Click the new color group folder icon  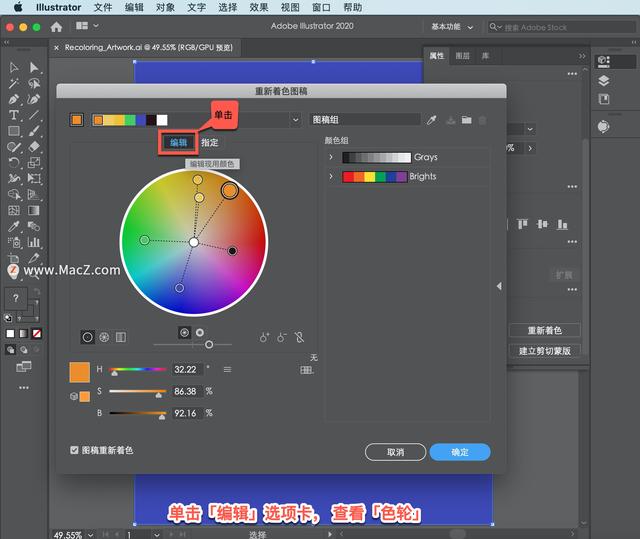(x=466, y=120)
